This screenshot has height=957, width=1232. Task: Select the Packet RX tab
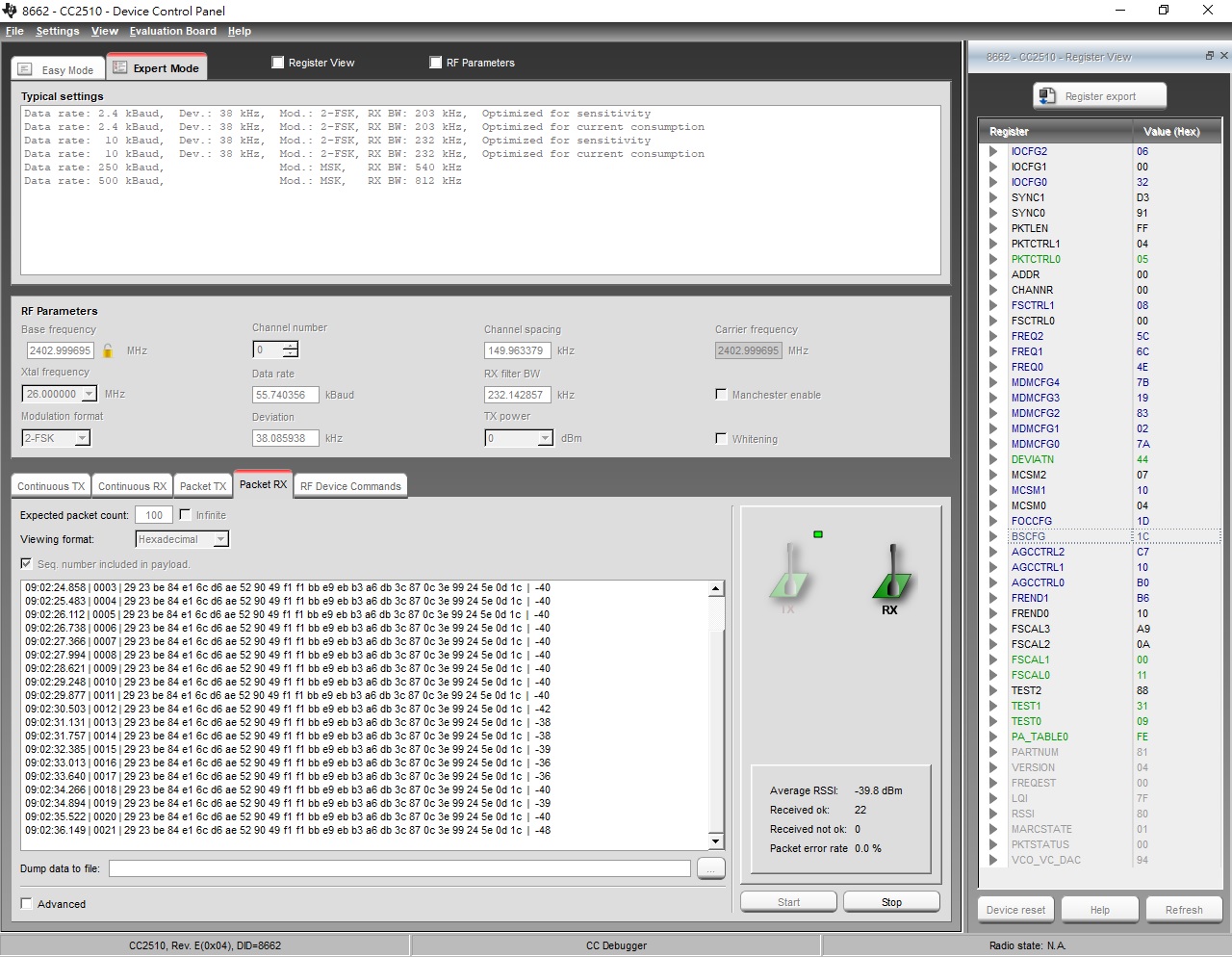(263, 484)
